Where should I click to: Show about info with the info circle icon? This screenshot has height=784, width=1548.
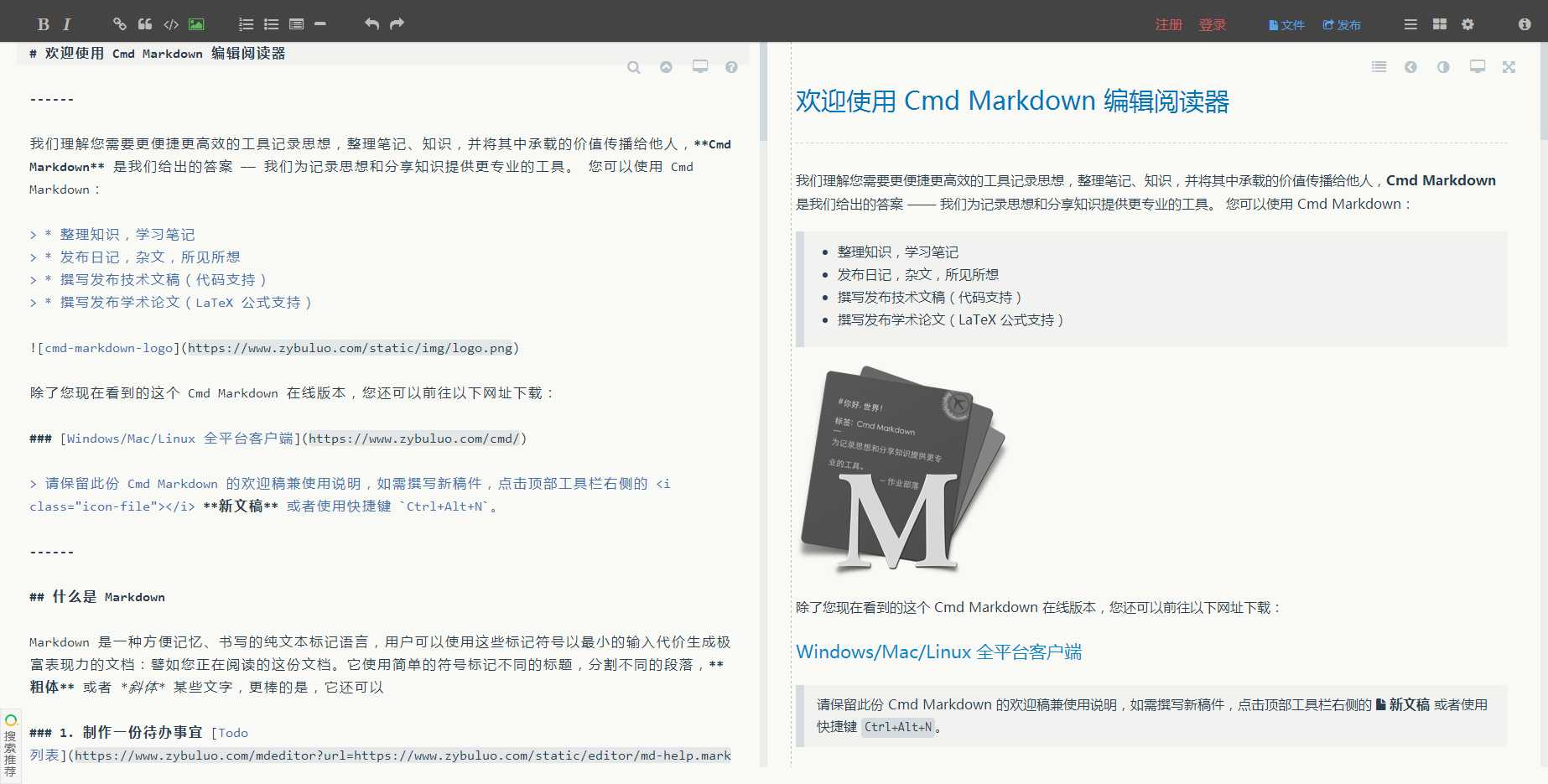[1525, 24]
